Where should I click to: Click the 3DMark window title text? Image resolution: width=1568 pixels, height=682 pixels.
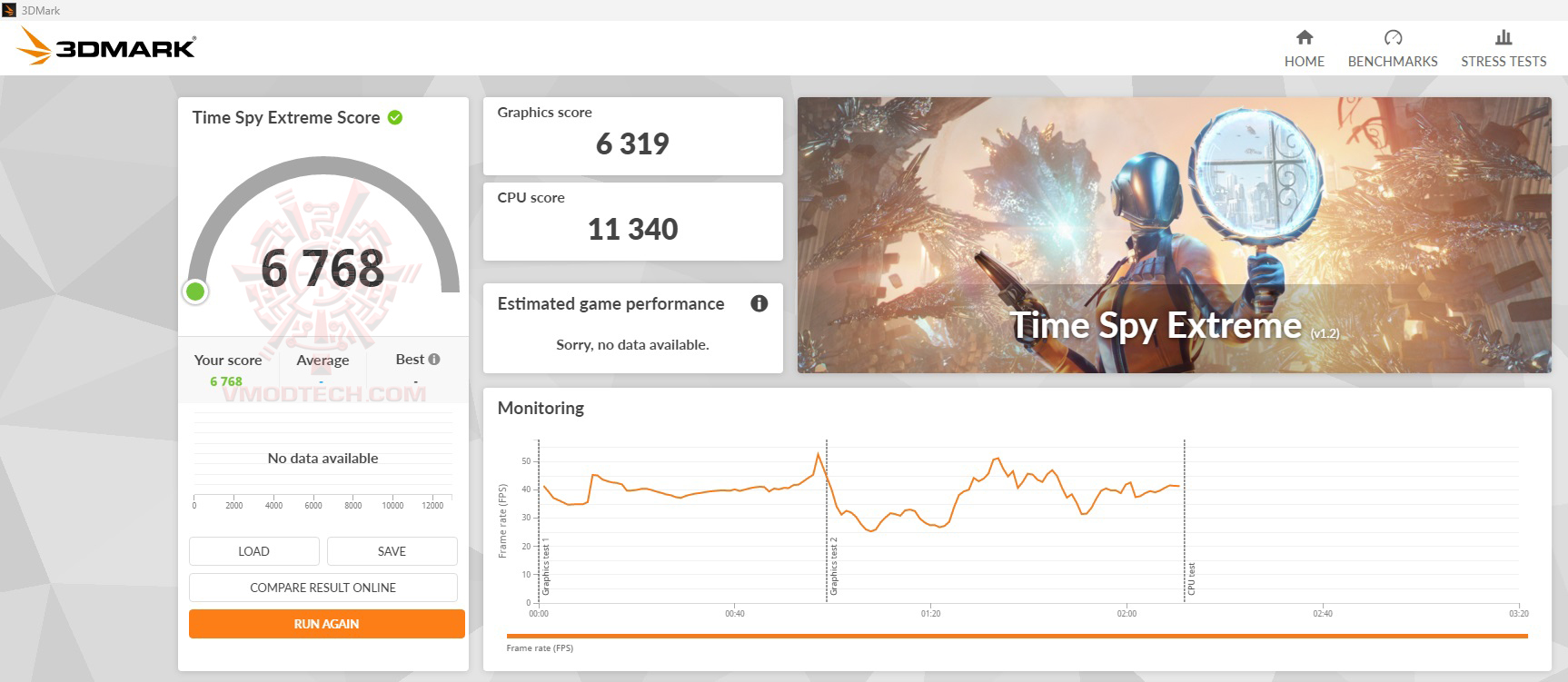click(x=41, y=10)
